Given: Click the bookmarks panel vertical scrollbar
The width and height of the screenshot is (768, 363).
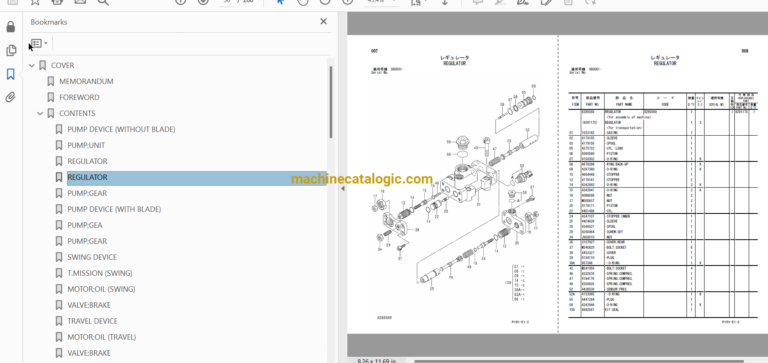Looking at the screenshot, I should coord(331,102).
